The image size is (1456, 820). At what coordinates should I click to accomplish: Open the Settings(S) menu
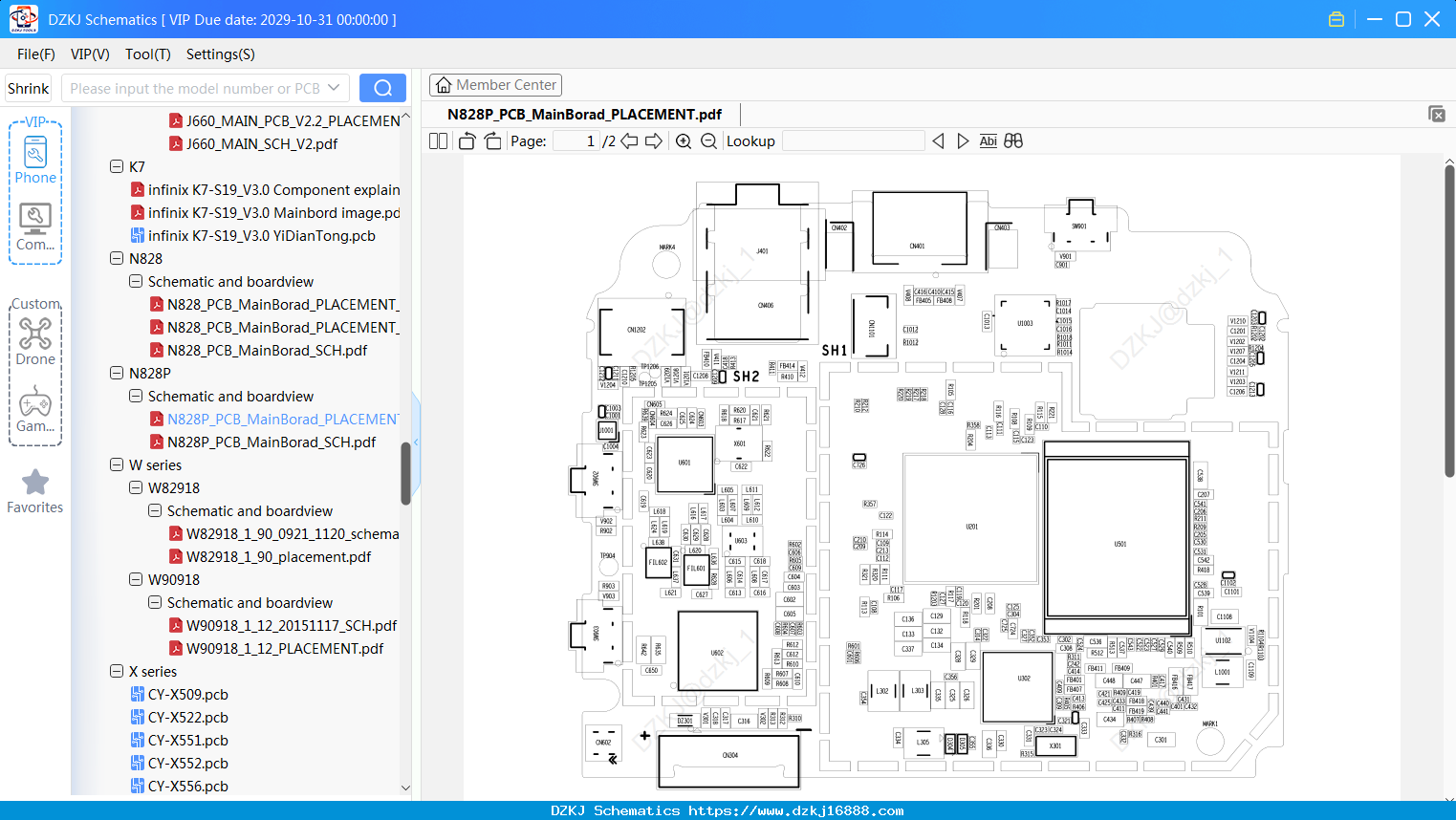point(221,54)
